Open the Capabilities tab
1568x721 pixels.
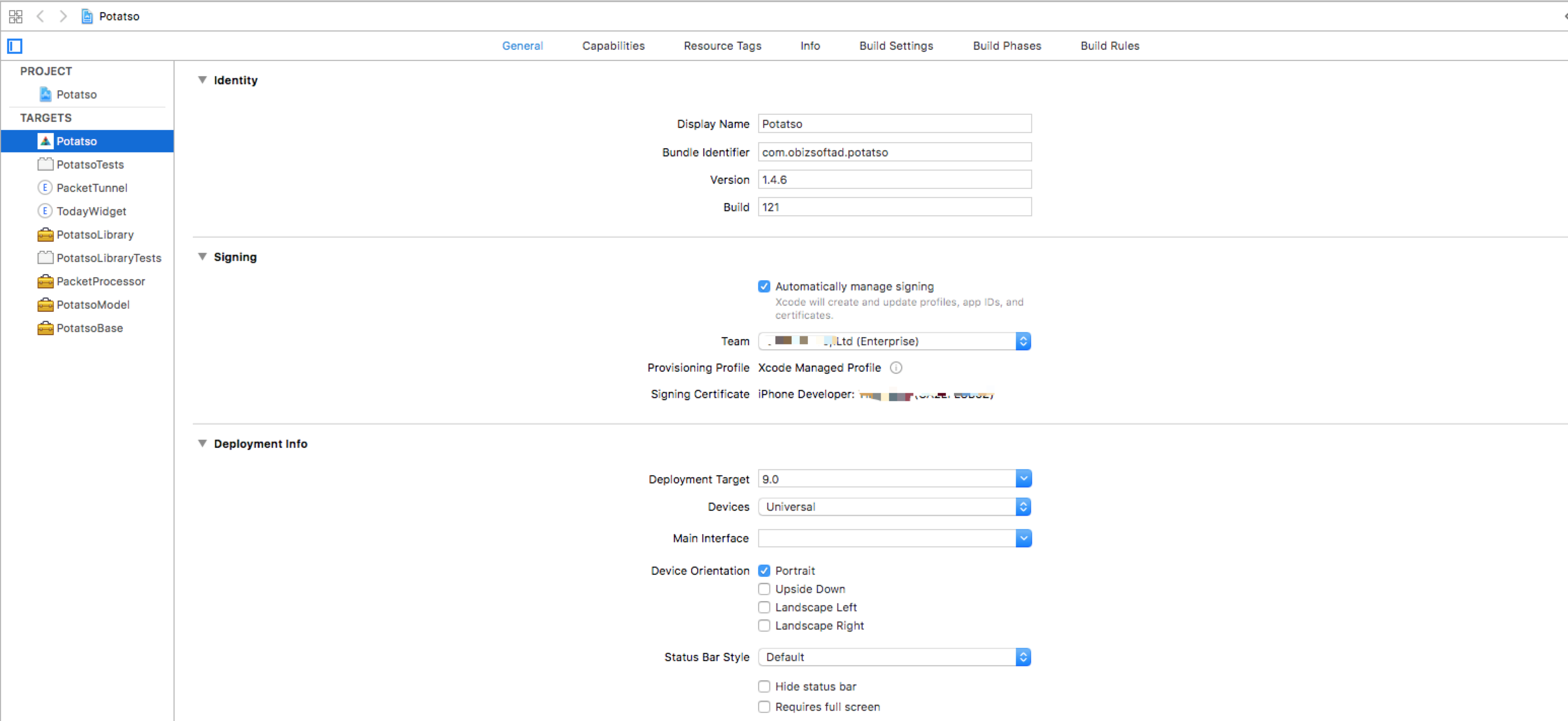click(613, 46)
